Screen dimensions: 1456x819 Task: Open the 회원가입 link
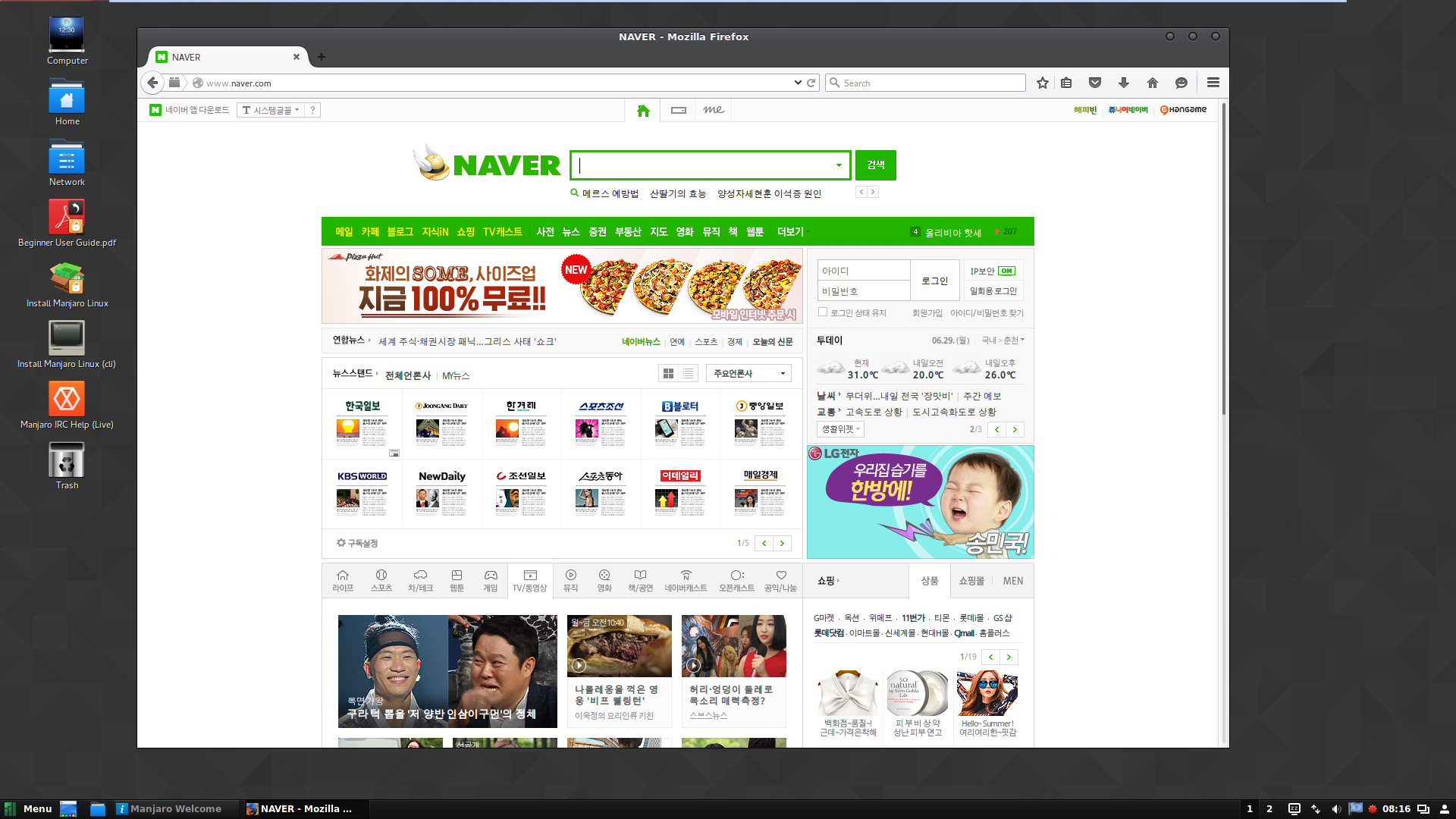point(927,312)
